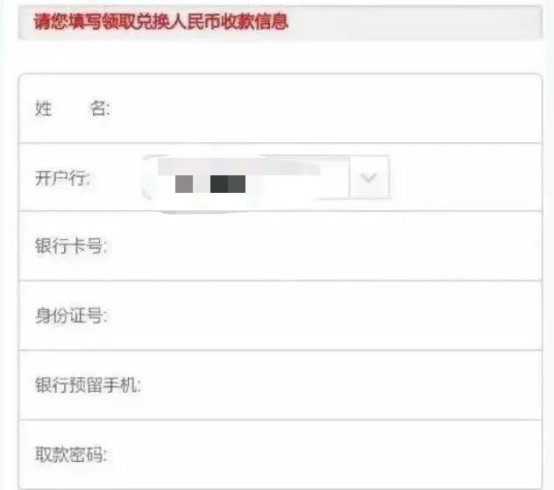The width and height of the screenshot is (554, 490).
Task: Click the 身份证号 label text
Action: coord(71,315)
